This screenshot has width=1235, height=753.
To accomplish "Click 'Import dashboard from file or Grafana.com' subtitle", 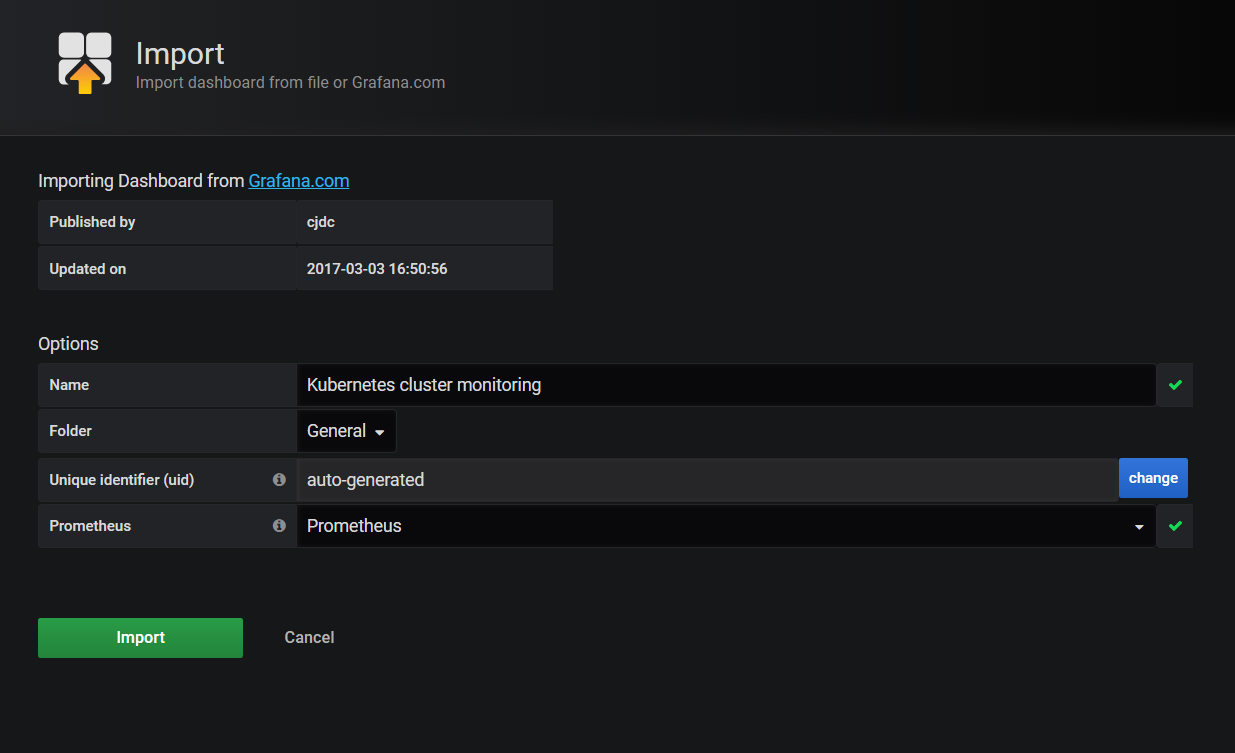I will [290, 83].
